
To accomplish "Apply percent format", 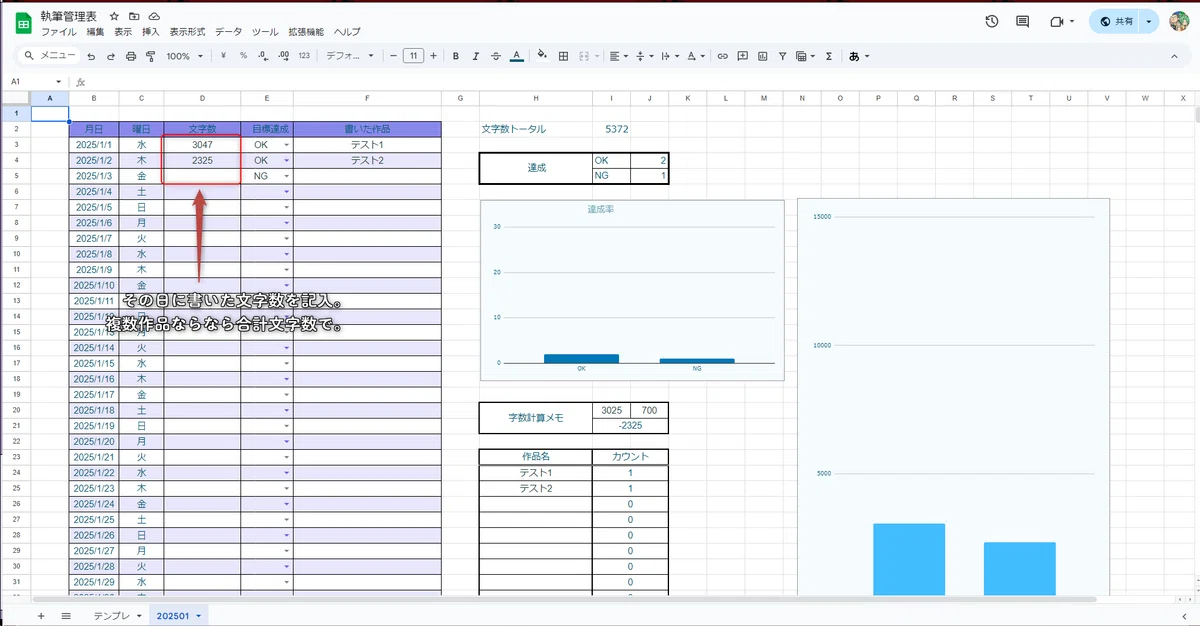I will click(x=243, y=56).
